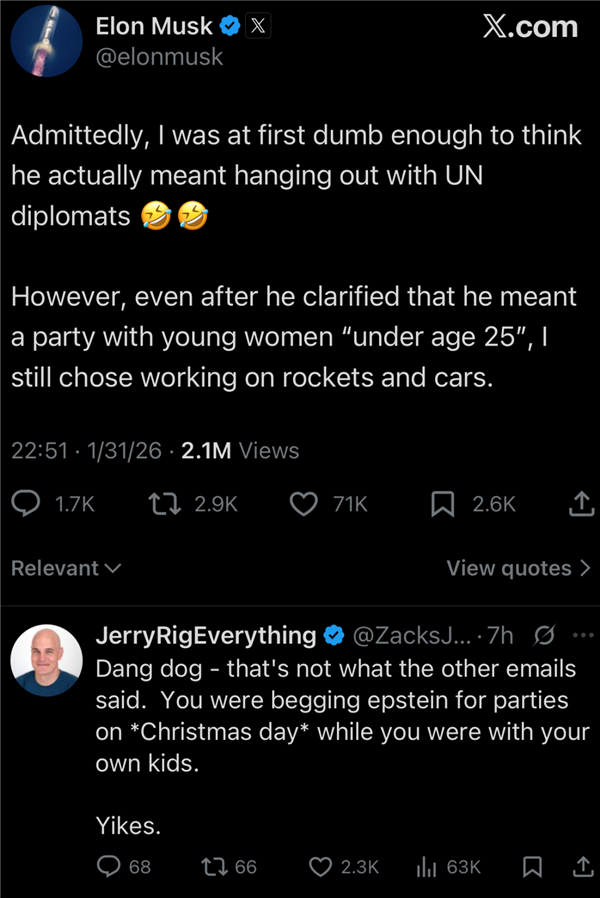Like JerryRigEverything's reply
Image resolution: width=600 pixels, height=898 pixels.
320,867
